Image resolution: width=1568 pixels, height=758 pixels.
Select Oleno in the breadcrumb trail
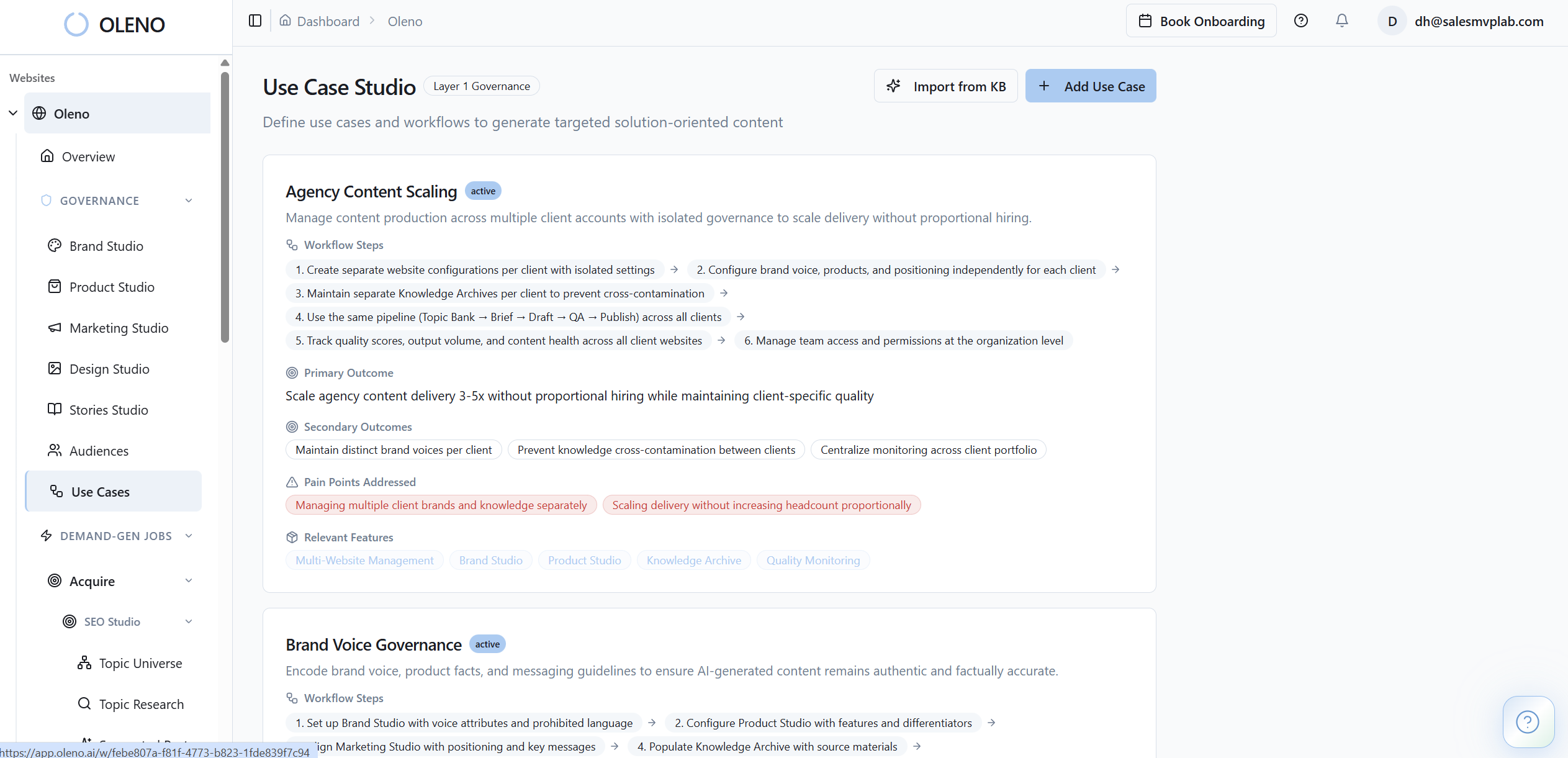405,20
